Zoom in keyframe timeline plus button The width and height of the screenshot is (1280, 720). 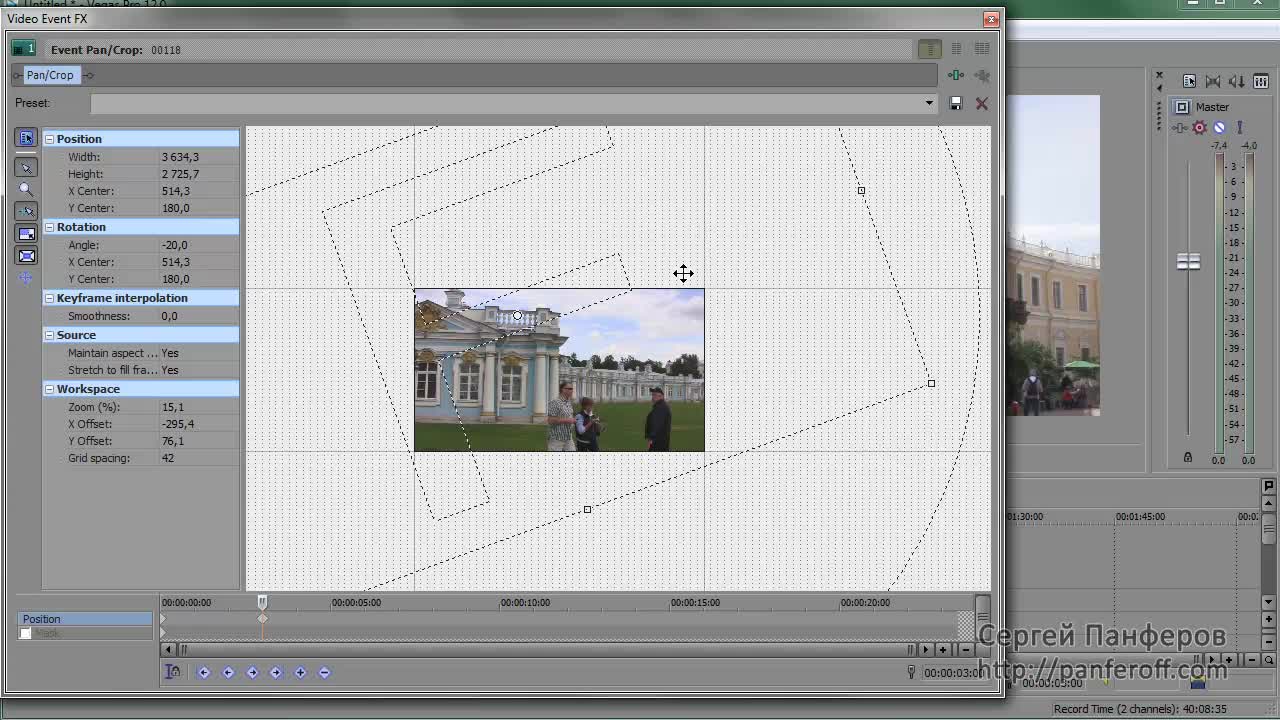pos(942,649)
